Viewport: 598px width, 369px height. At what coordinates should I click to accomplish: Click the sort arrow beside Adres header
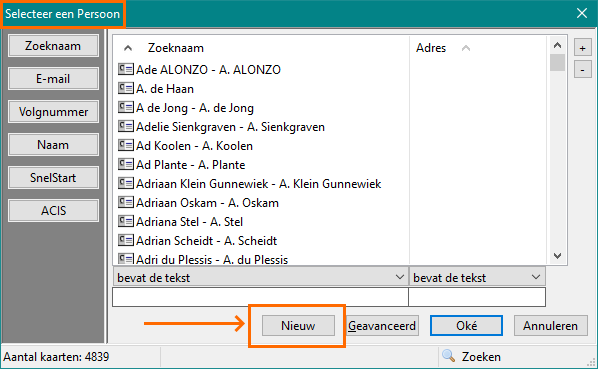466,48
